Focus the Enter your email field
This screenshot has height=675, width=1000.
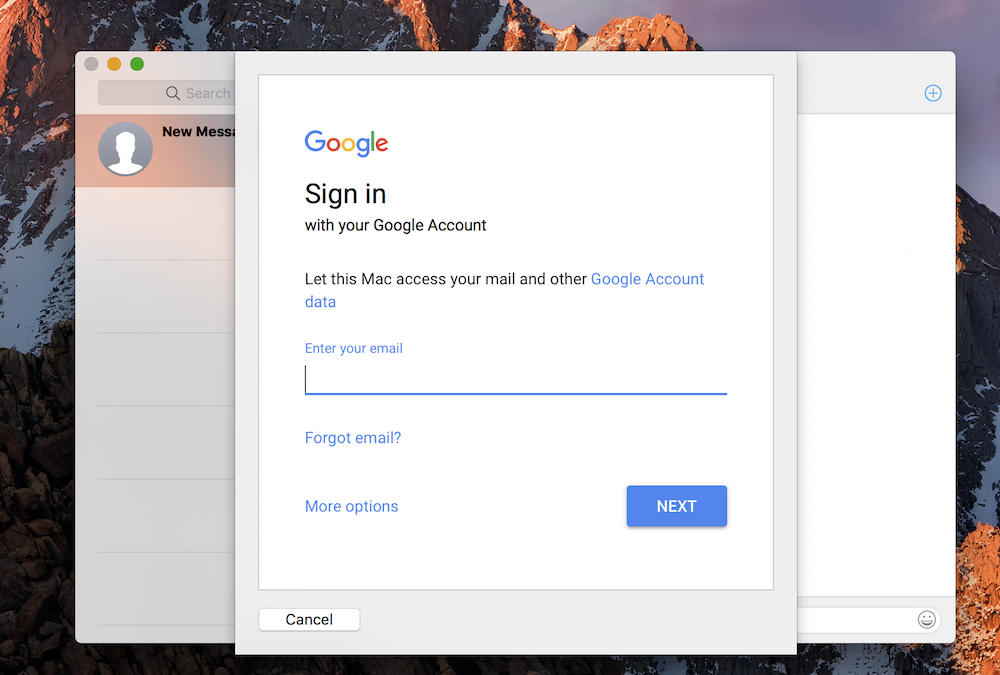516,380
